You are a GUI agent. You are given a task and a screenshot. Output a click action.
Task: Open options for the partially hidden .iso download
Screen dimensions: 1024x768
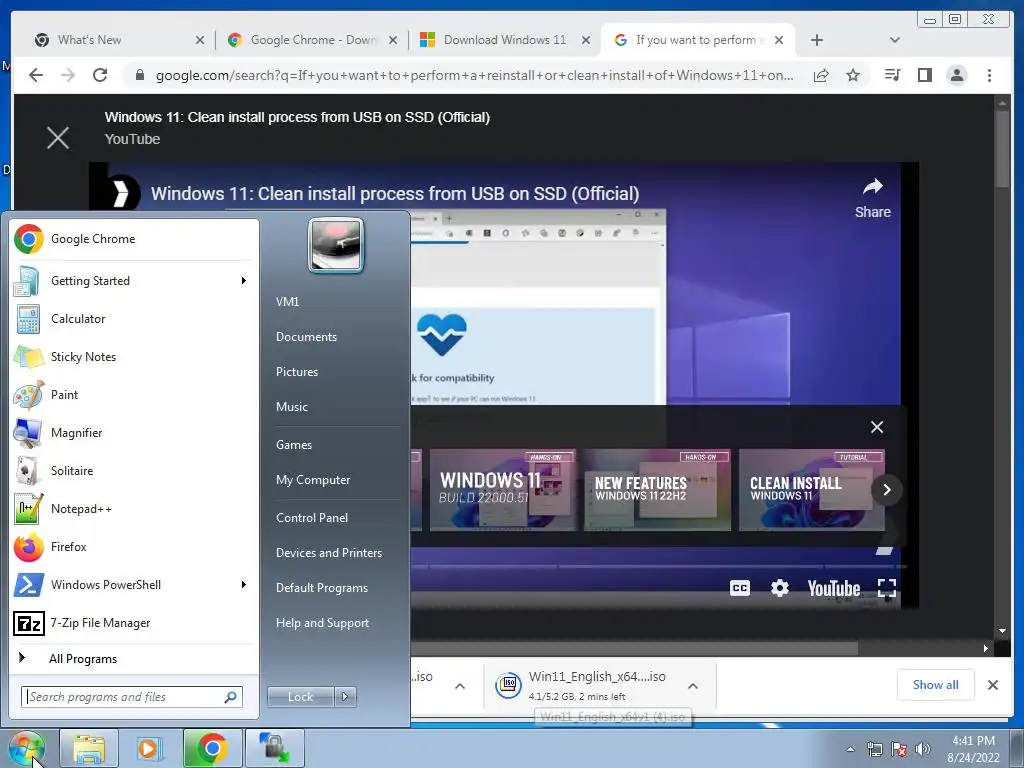click(x=460, y=686)
